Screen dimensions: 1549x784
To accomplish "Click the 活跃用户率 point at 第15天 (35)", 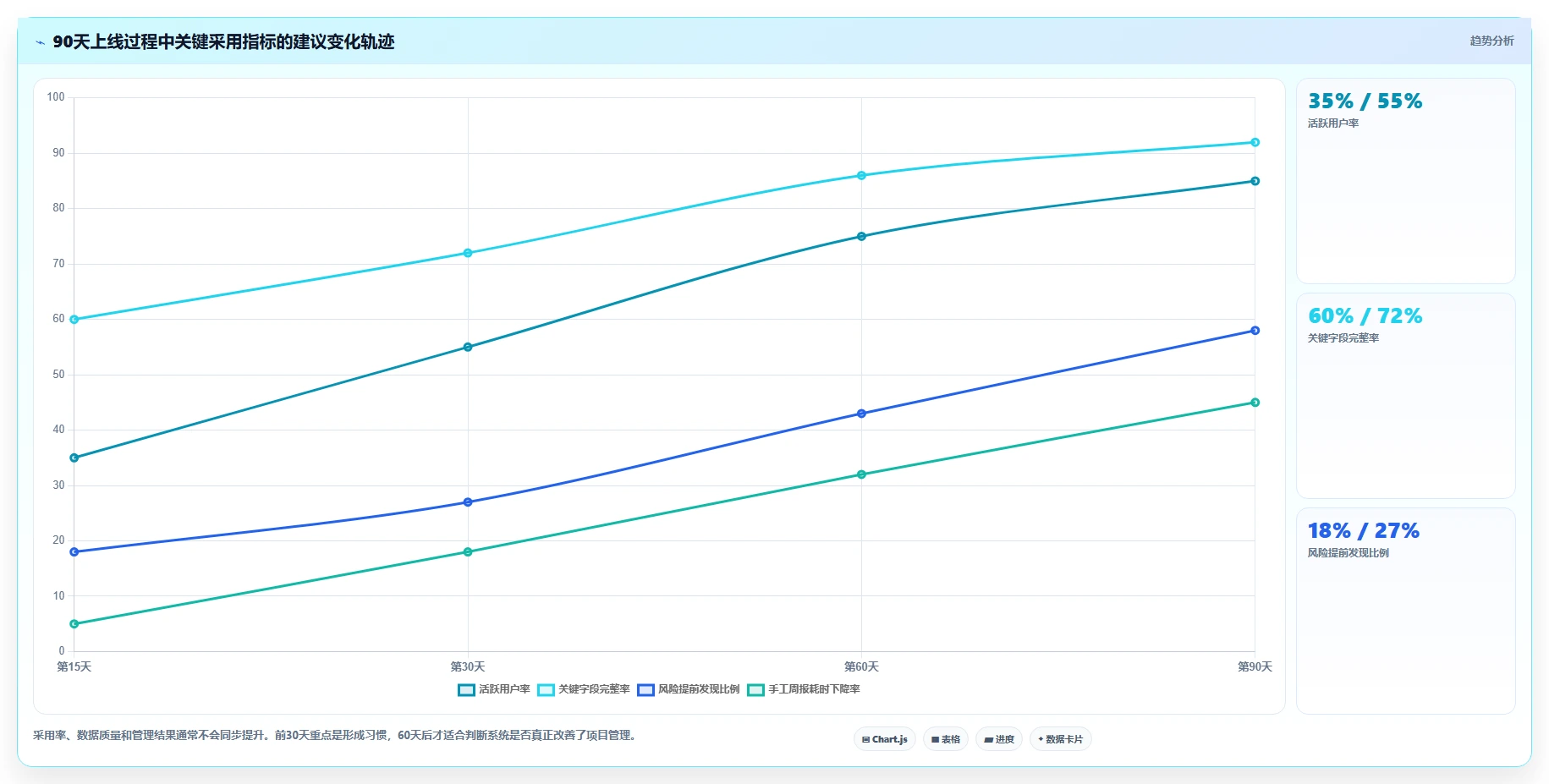I will tap(74, 458).
